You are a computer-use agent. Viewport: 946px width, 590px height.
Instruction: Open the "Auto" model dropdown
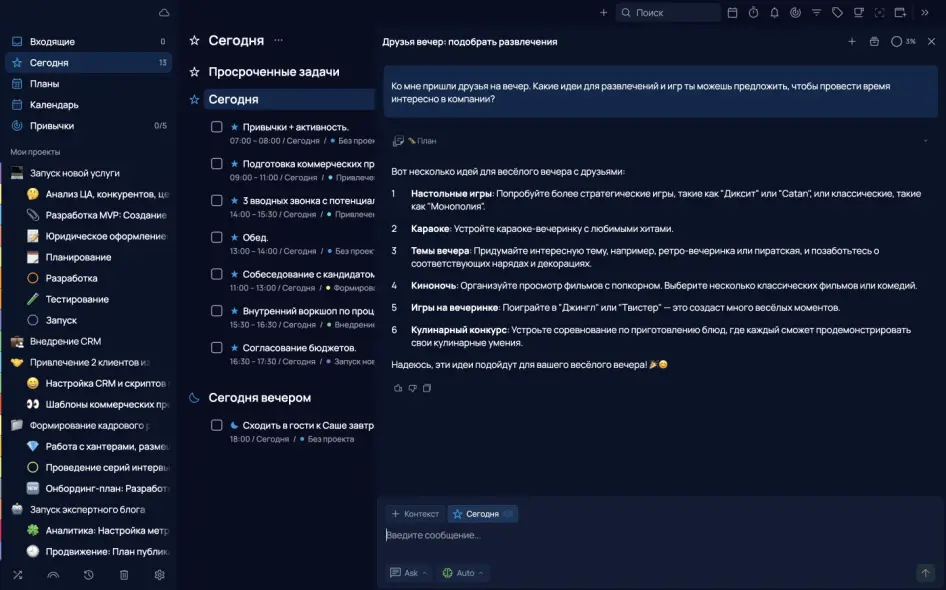click(x=463, y=573)
